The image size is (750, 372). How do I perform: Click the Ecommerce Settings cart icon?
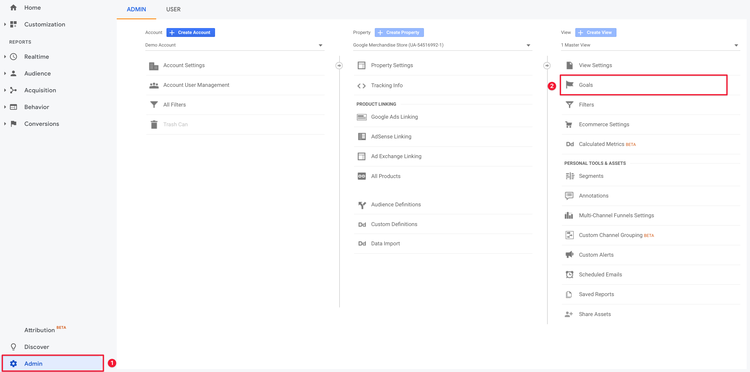click(x=569, y=124)
